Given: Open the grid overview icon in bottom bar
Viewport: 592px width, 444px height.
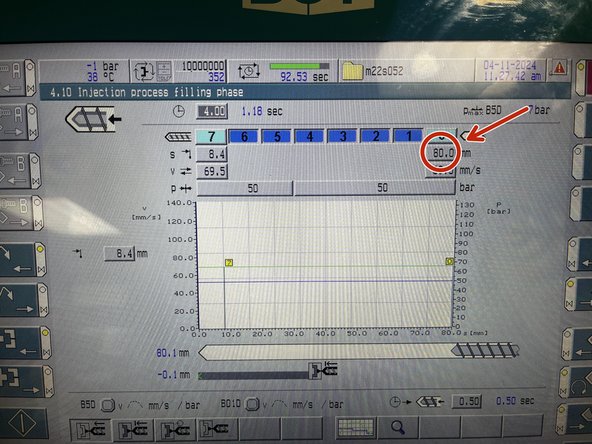Looking at the screenshot, I should click(356, 427).
